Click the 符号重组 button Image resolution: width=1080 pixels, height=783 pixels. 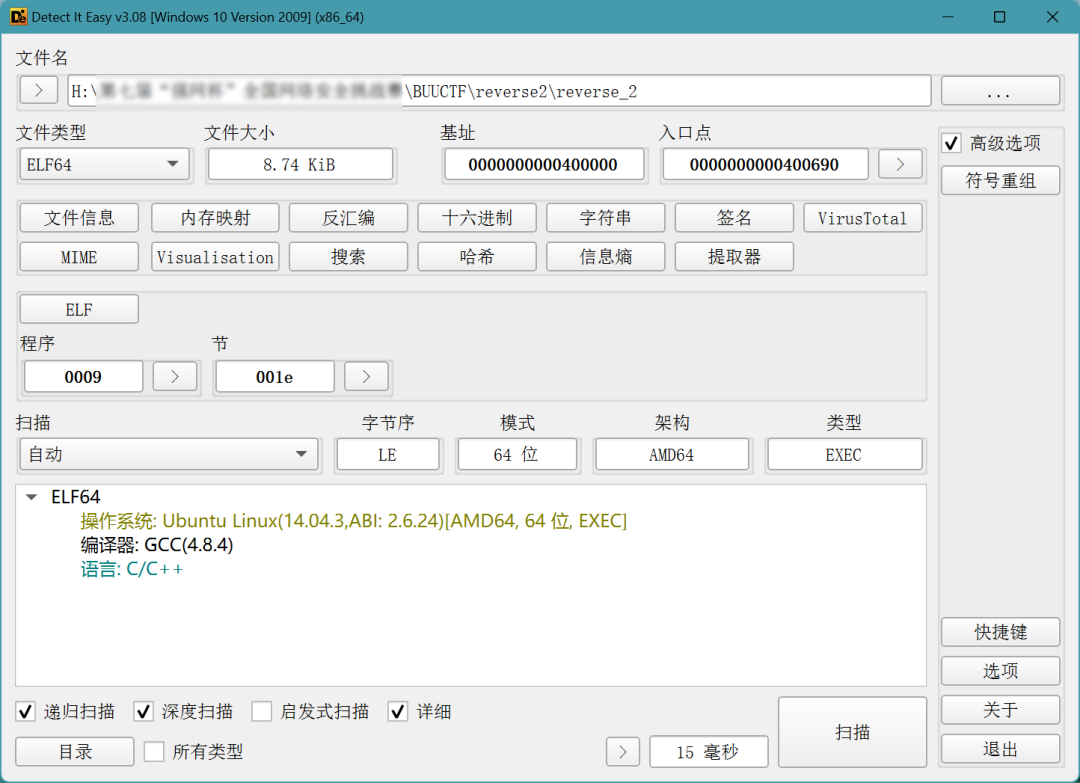click(x=1000, y=180)
